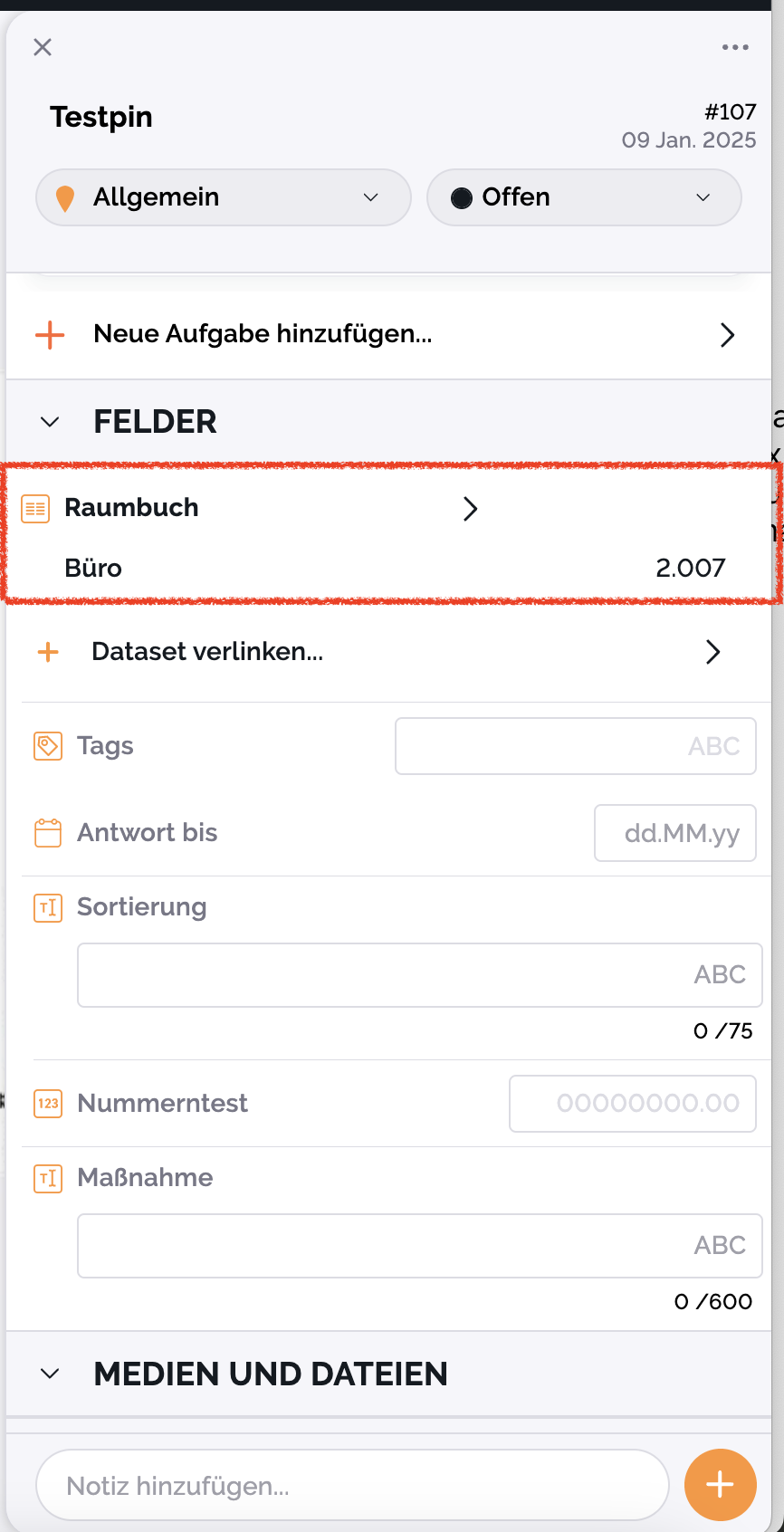Image resolution: width=784 pixels, height=1532 pixels.
Task: Open the Allgemein category dropdown
Action: [224, 197]
